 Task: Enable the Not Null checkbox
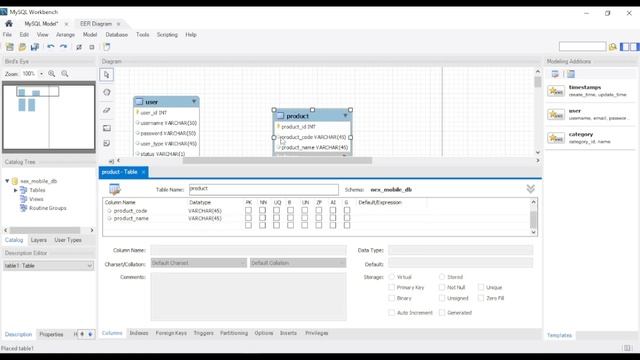click(x=442, y=287)
